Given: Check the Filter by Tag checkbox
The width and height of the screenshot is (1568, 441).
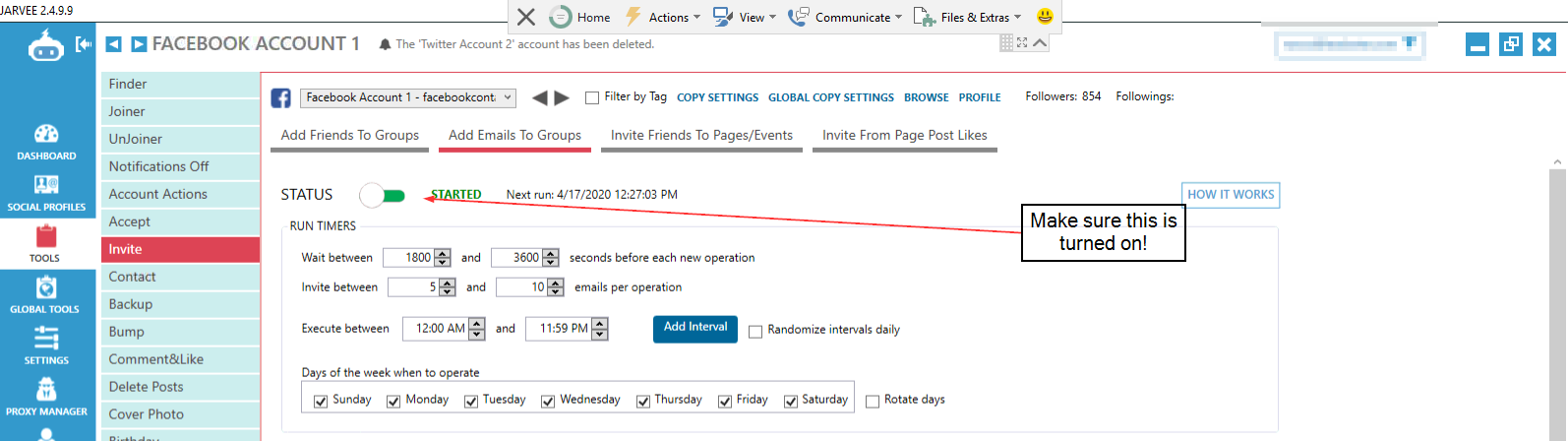Looking at the screenshot, I should coord(592,97).
